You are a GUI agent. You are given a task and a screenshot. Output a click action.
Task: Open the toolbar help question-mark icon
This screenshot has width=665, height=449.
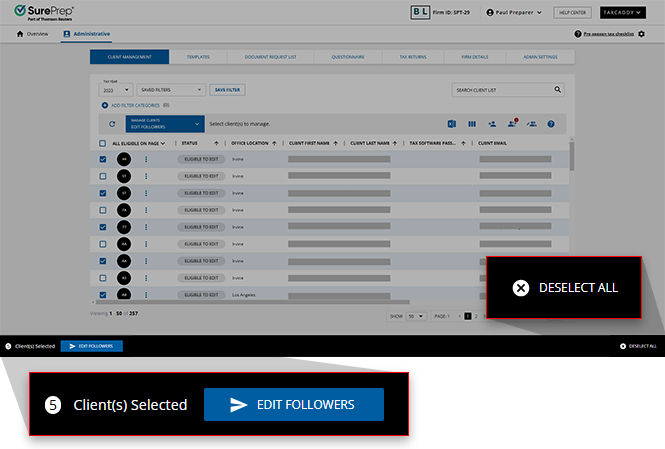551,124
